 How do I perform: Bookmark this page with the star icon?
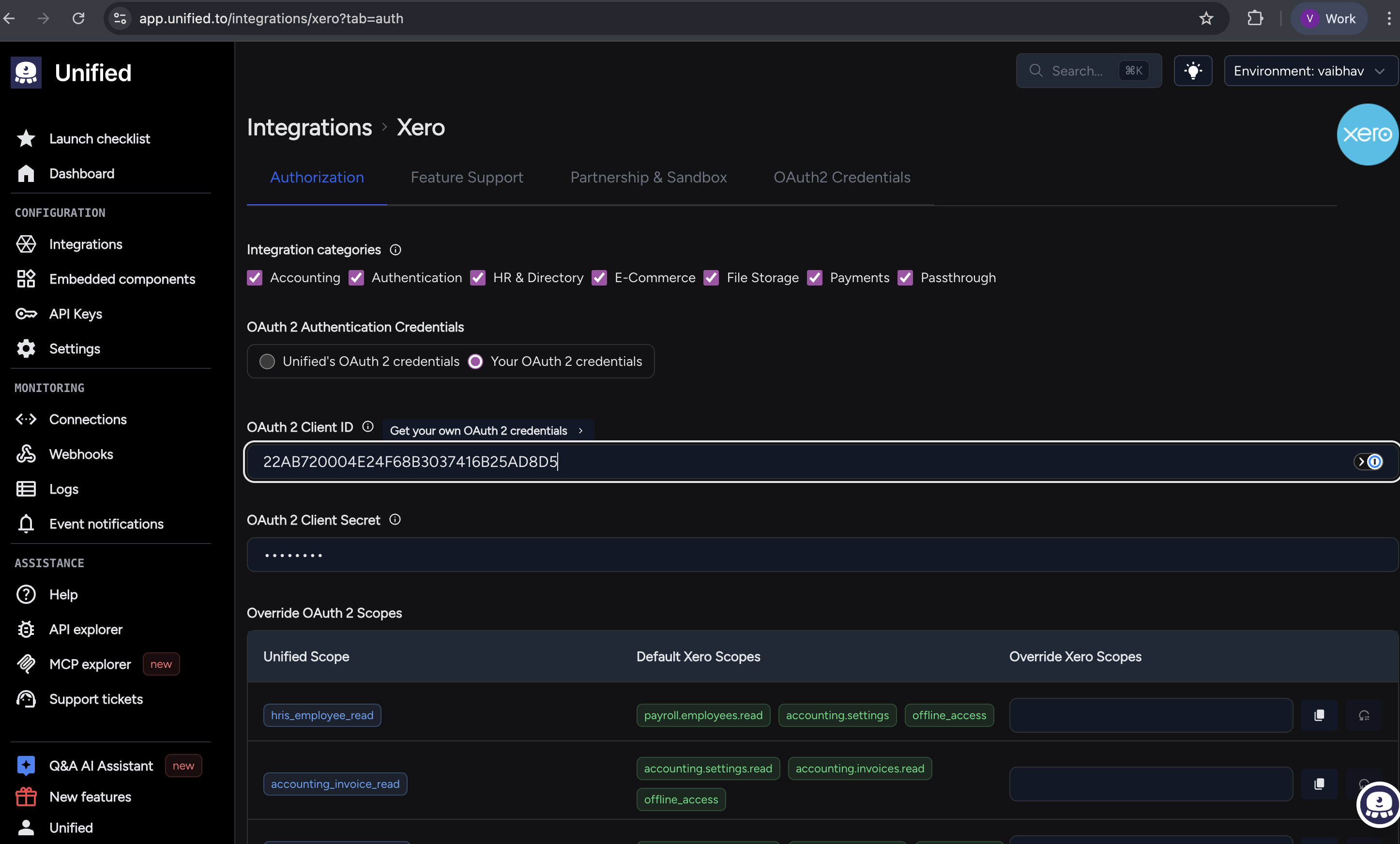click(1206, 18)
